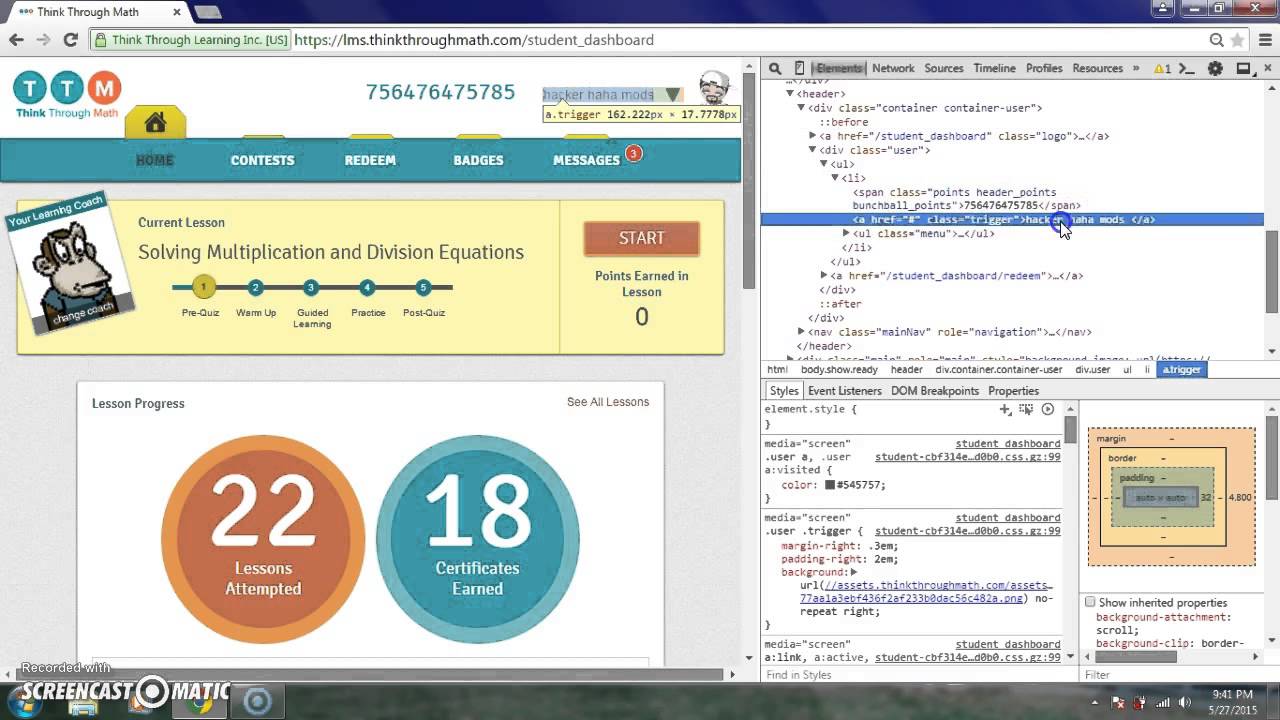
Task: Select the Pre-Quiz step 1 marker
Action: (203, 287)
